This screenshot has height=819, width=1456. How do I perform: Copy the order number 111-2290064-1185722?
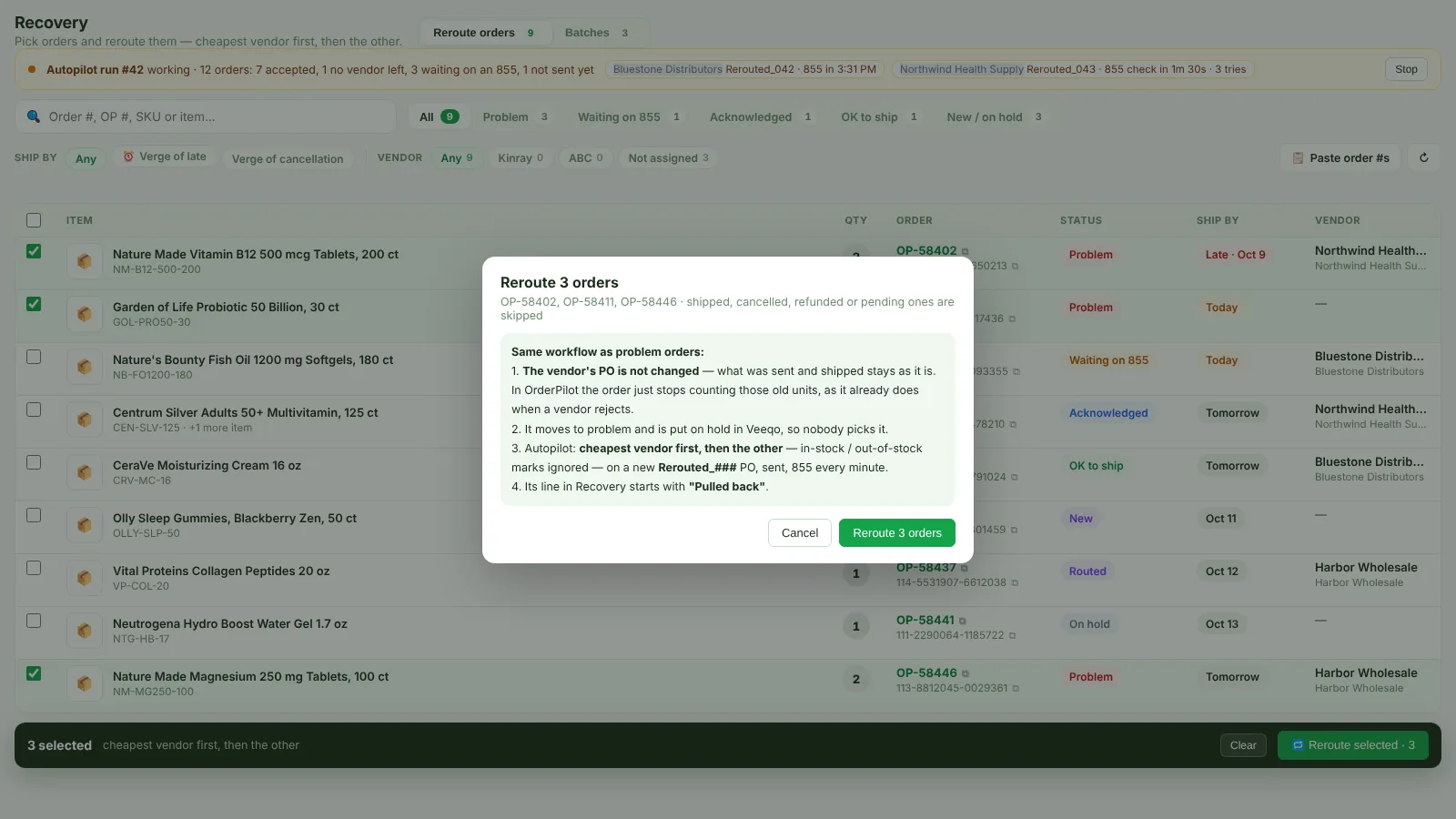(x=1012, y=635)
